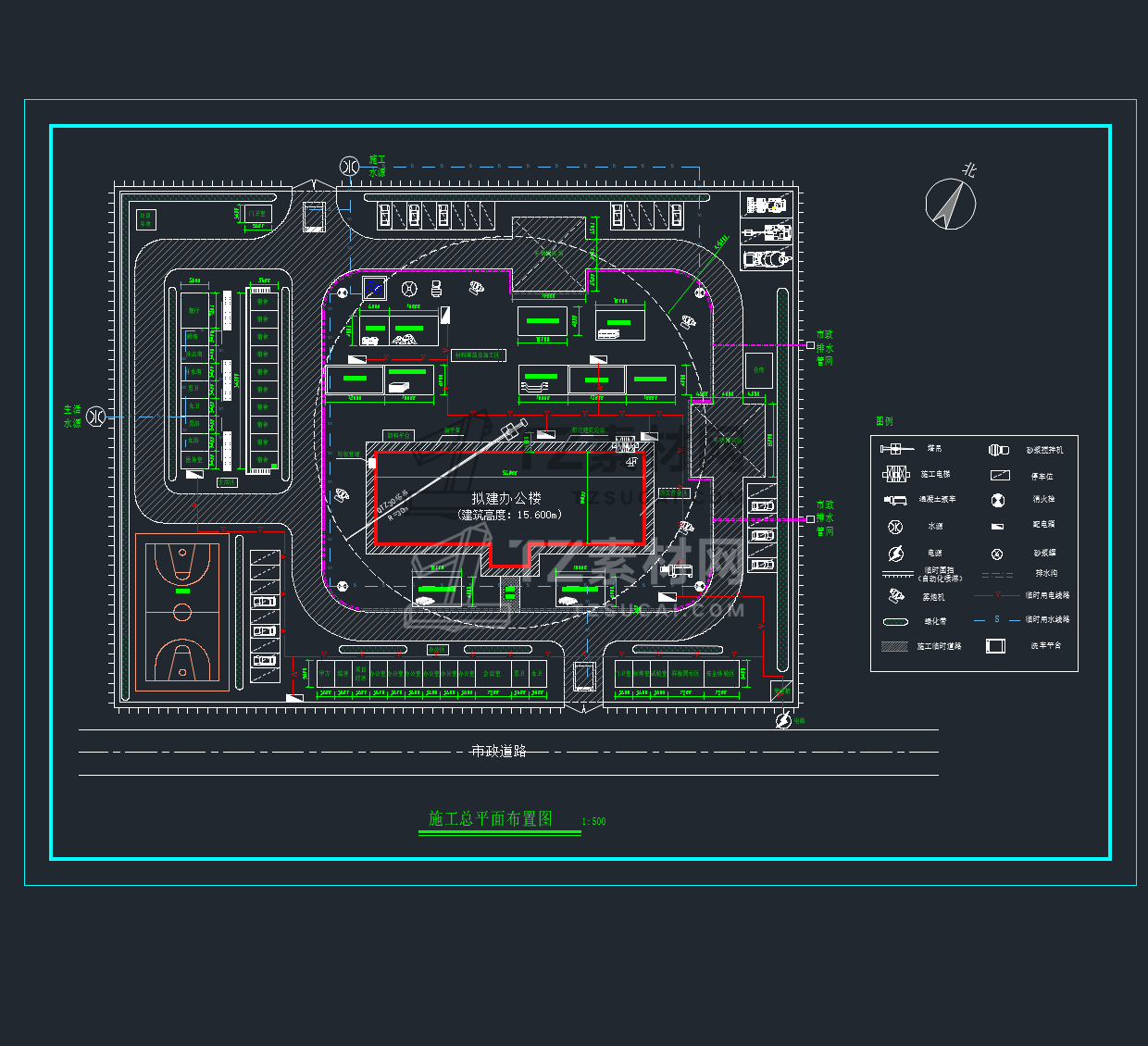This screenshot has width=1148, height=1046.
Task: Click the fog cannon legend symbol
Action: pyautogui.click(x=896, y=596)
